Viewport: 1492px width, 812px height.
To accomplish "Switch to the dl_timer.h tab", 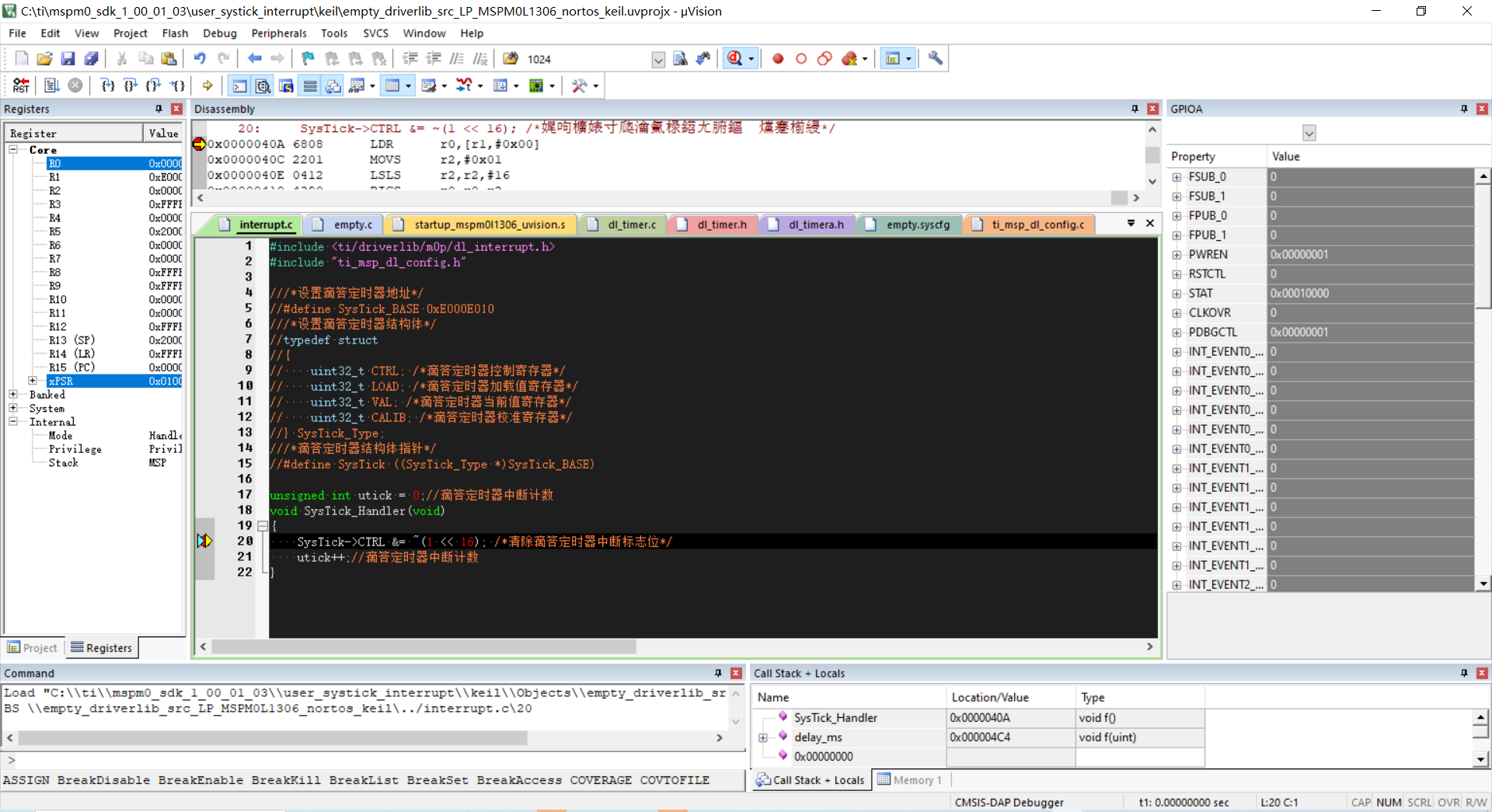I will coord(713,225).
